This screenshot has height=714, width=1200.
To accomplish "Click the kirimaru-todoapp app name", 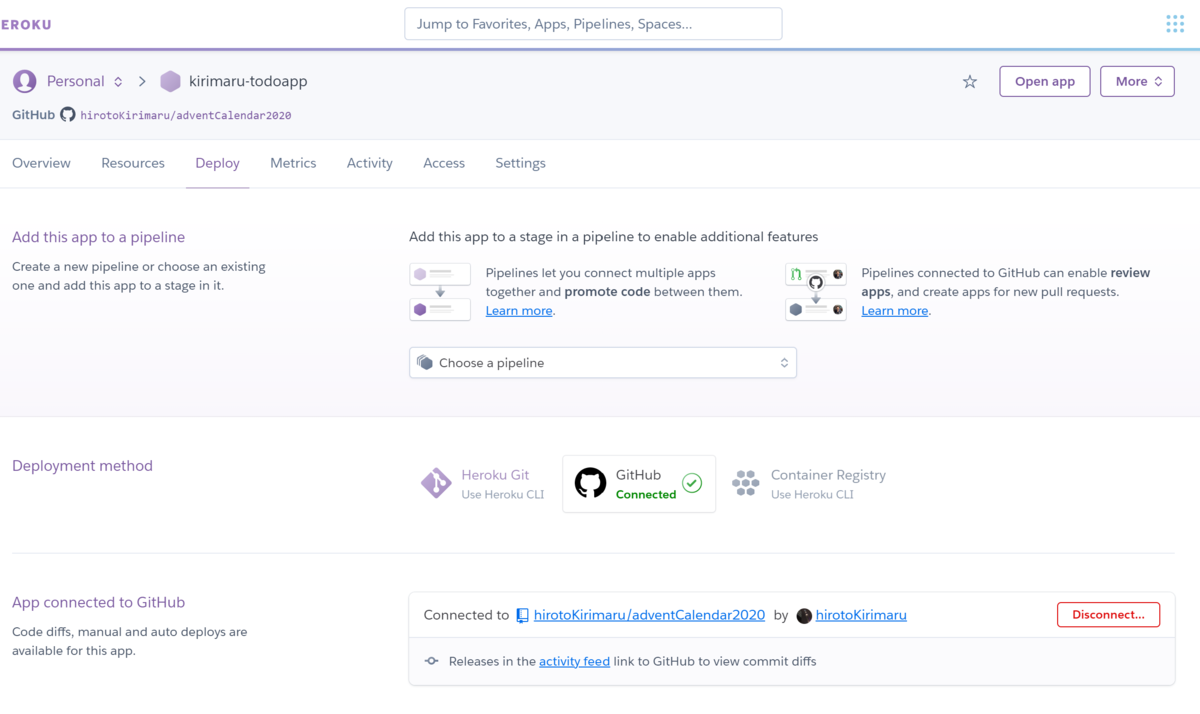I will click(x=248, y=81).
